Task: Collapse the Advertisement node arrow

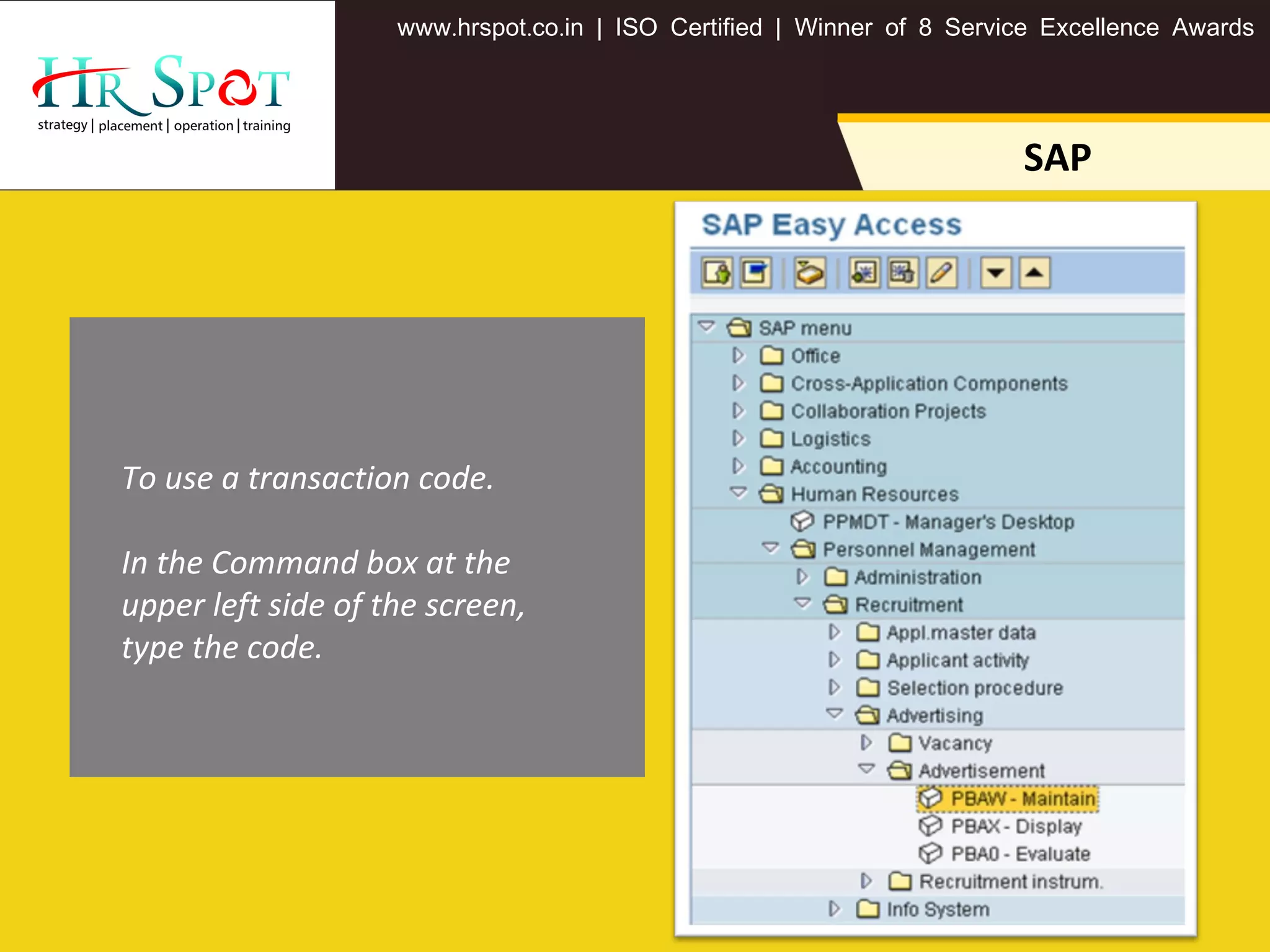Action: coord(866,769)
